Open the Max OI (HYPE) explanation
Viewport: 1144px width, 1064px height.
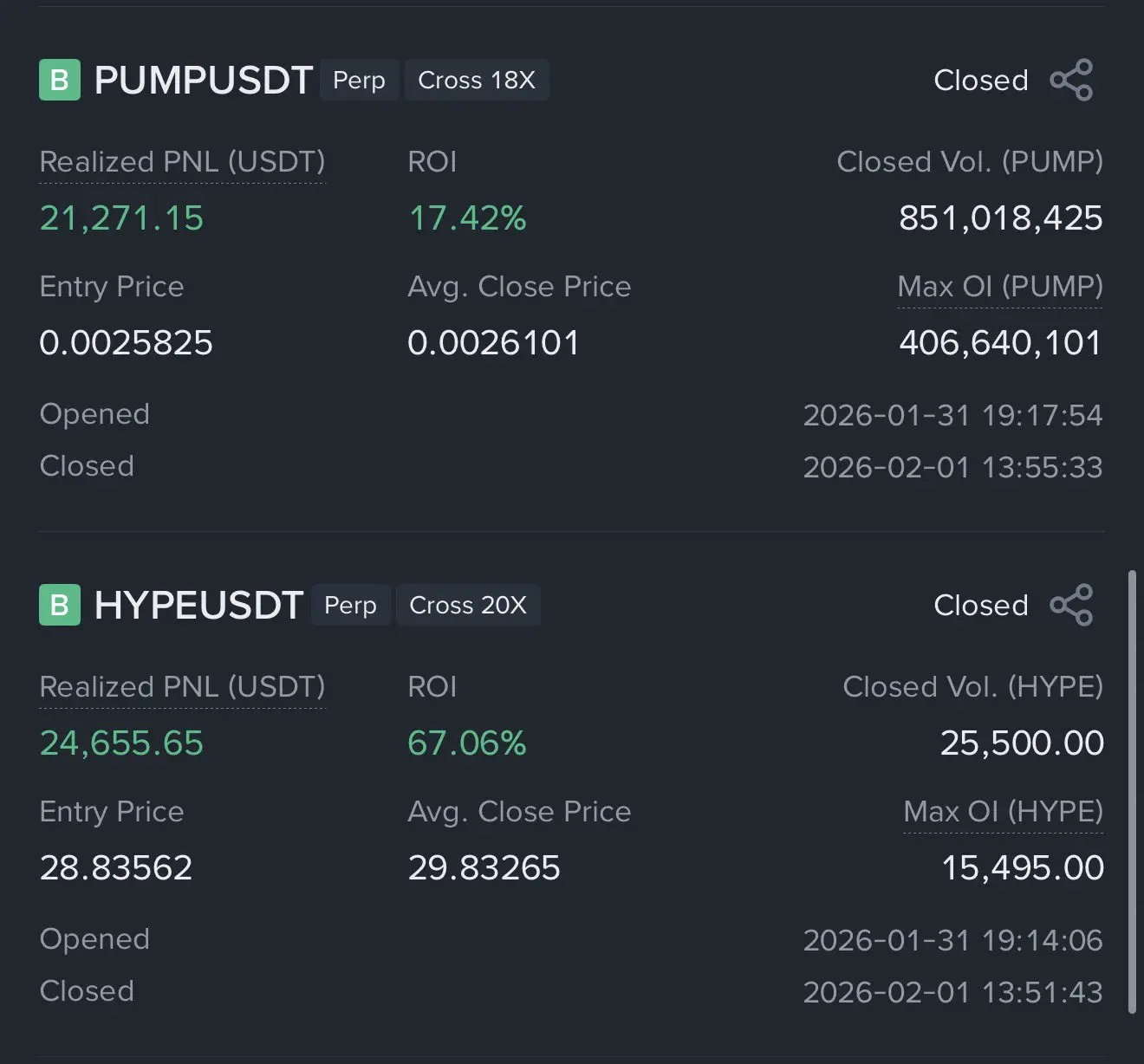(x=1003, y=812)
